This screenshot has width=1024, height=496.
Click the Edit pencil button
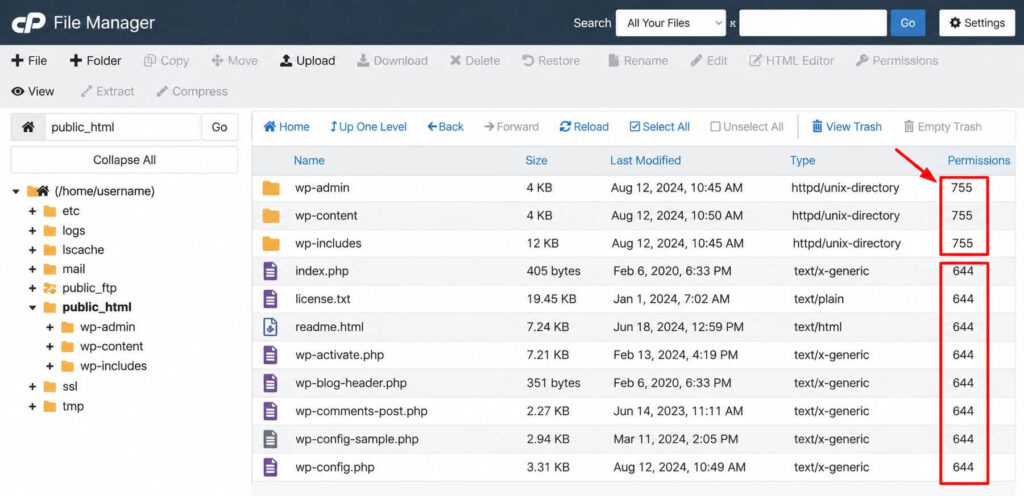click(709, 61)
